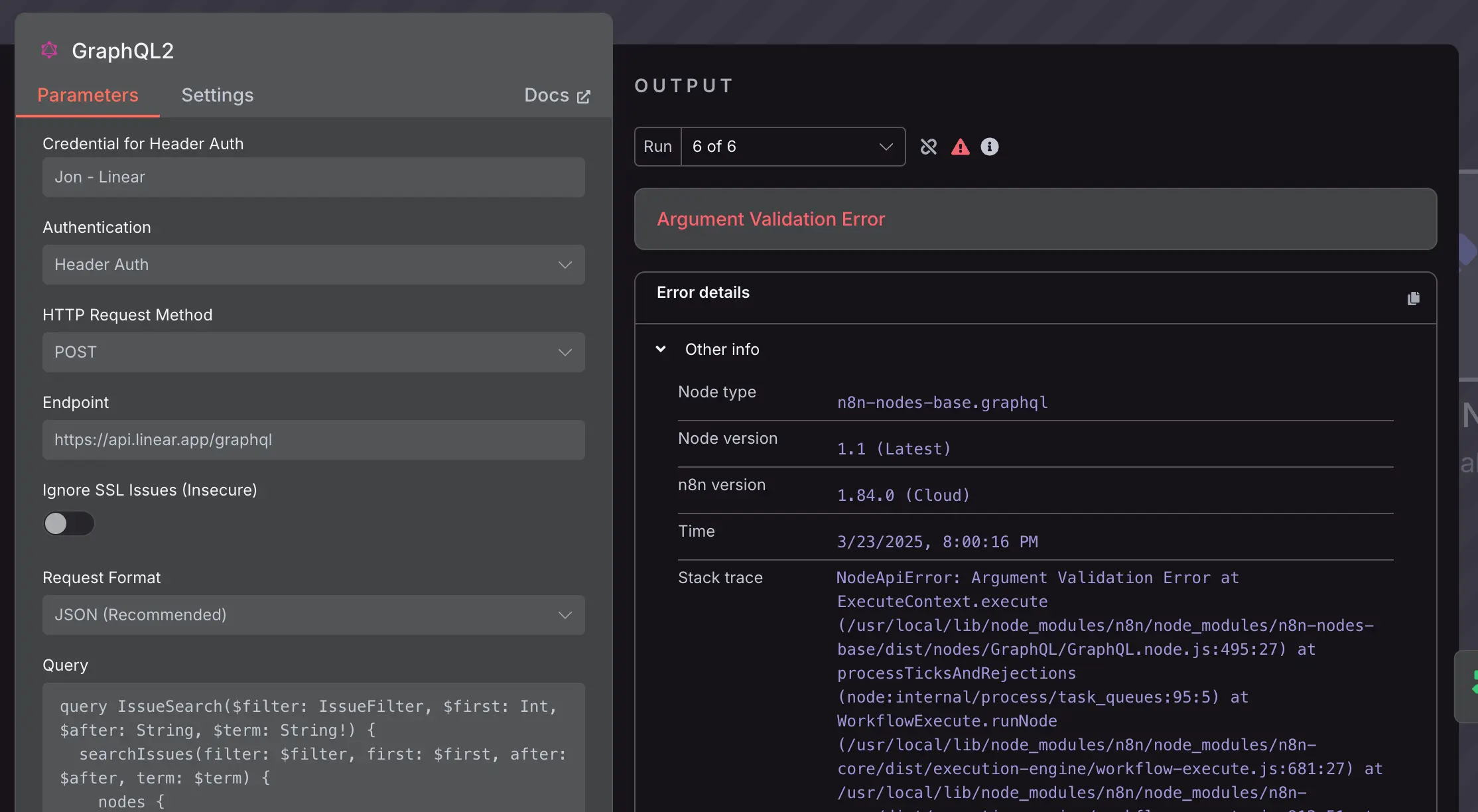Click the info circle icon in output
1478x812 pixels.
989,147
